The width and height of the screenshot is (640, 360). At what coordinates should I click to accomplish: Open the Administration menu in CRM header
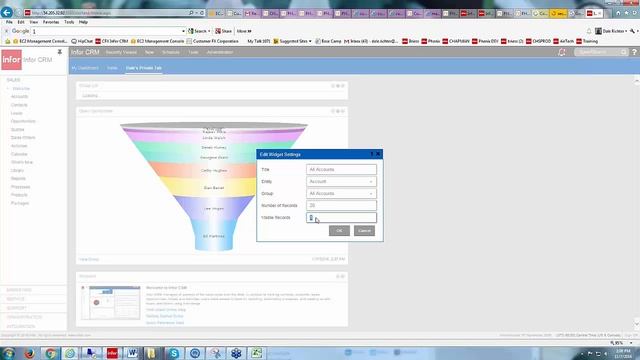(x=220, y=52)
